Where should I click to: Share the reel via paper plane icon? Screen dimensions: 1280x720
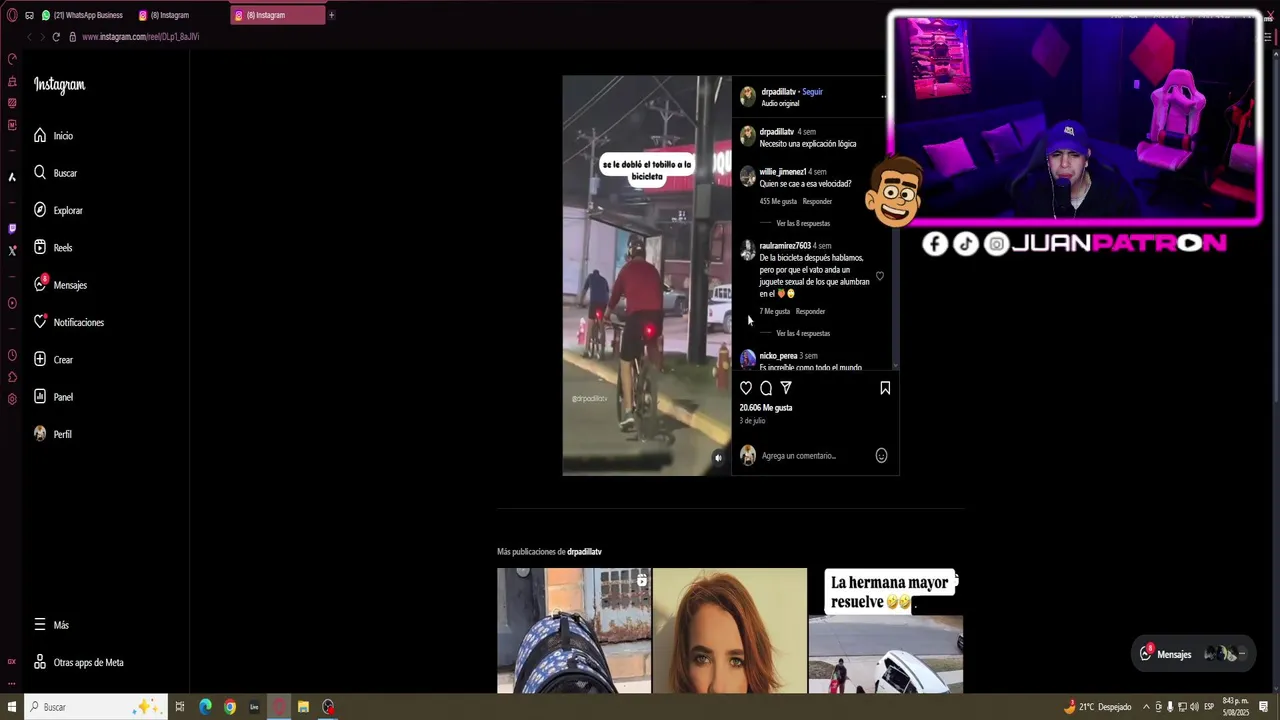pos(786,388)
